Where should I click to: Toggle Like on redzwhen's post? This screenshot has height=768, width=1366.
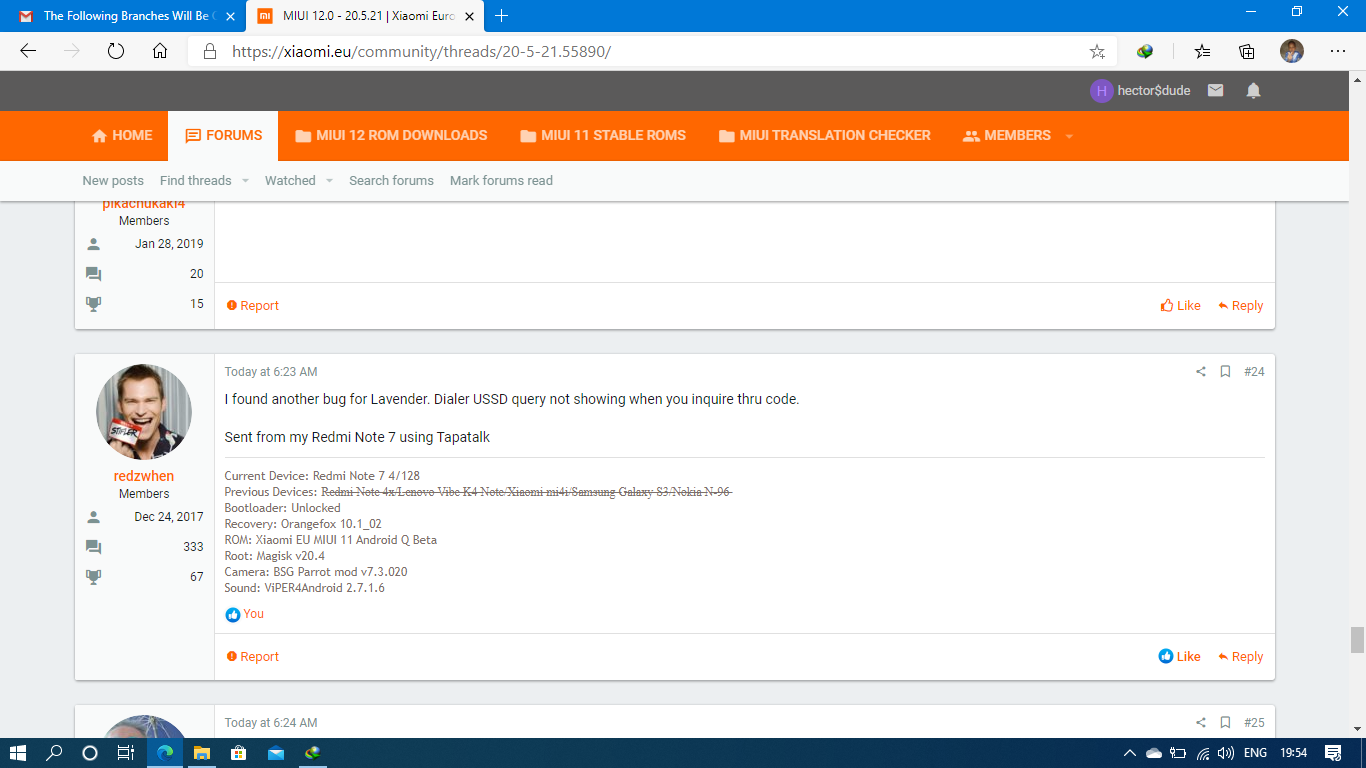tap(1180, 657)
